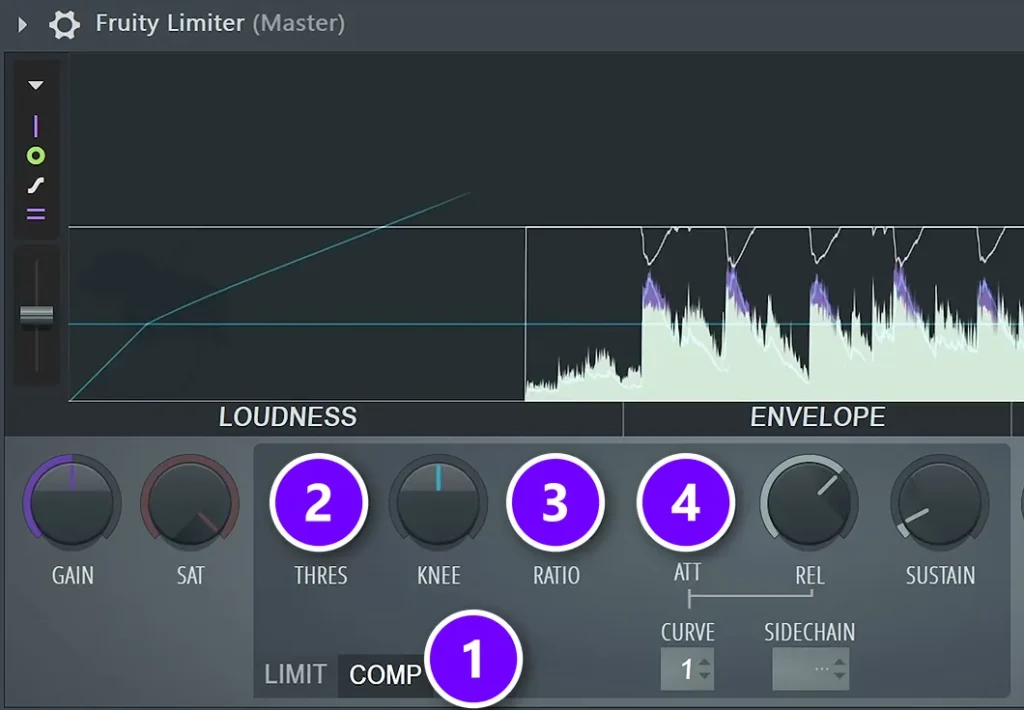This screenshot has width=1024, height=710.
Task: Adjust the vertical scroll speed slider handle
Action: tap(37, 315)
